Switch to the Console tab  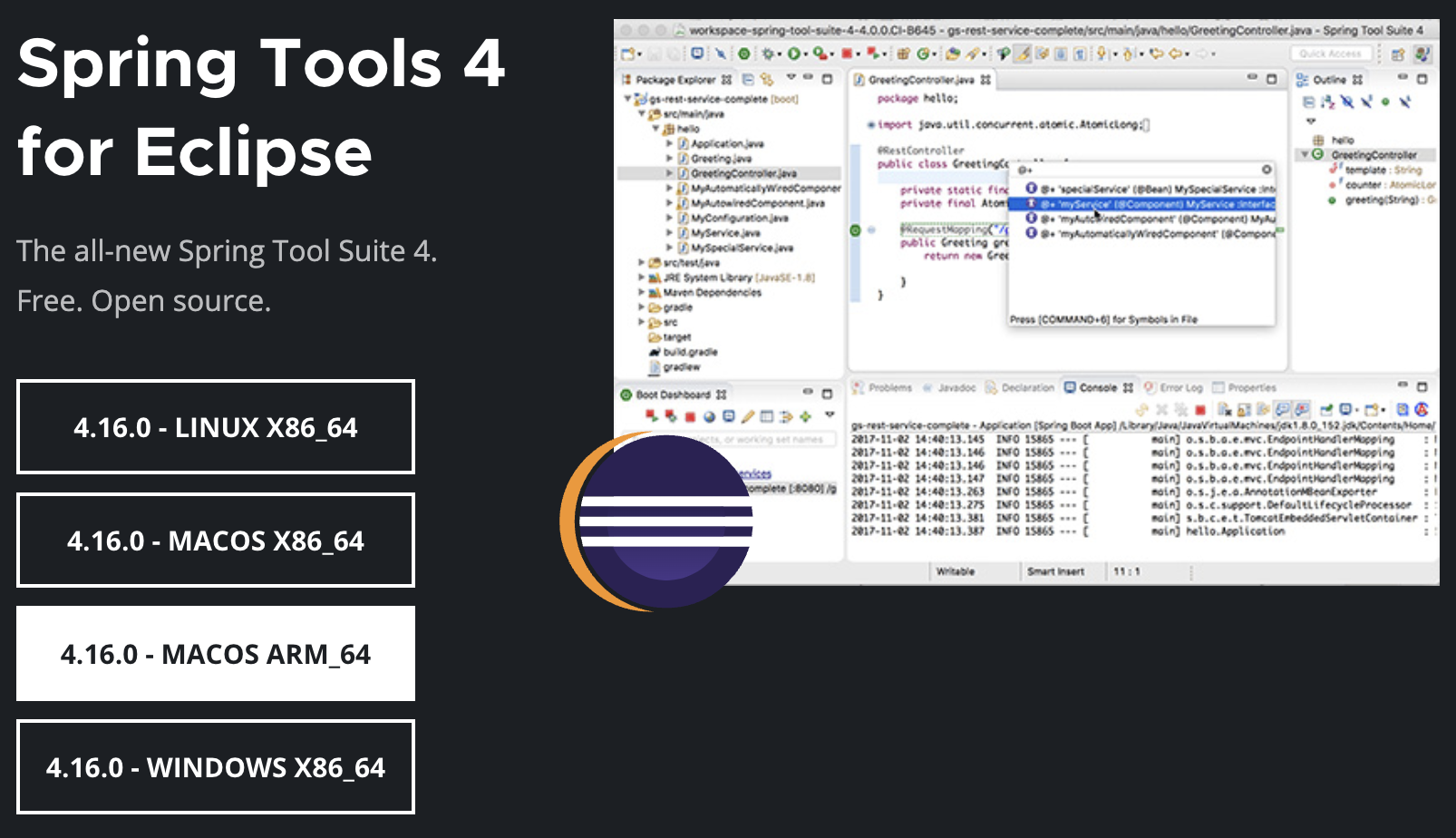tap(1099, 387)
